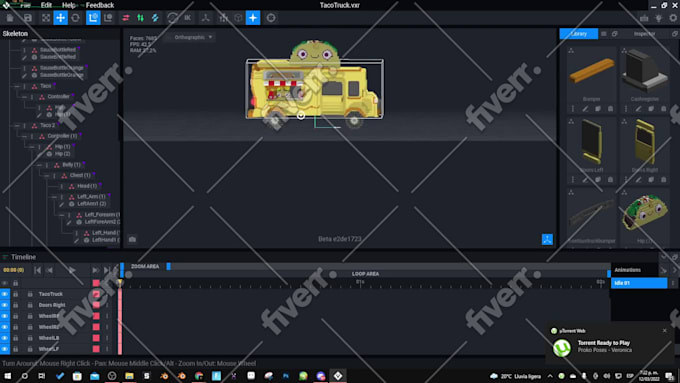Toggle the global lock in timeline header
The height and width of the screenshot is (383, 680).
[16, 283]
